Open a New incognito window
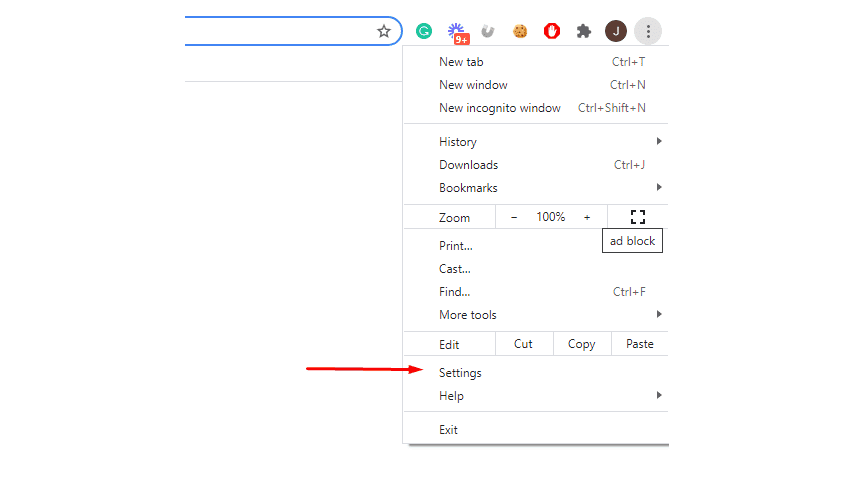This screenshot has width=845, height=481. 536,108
